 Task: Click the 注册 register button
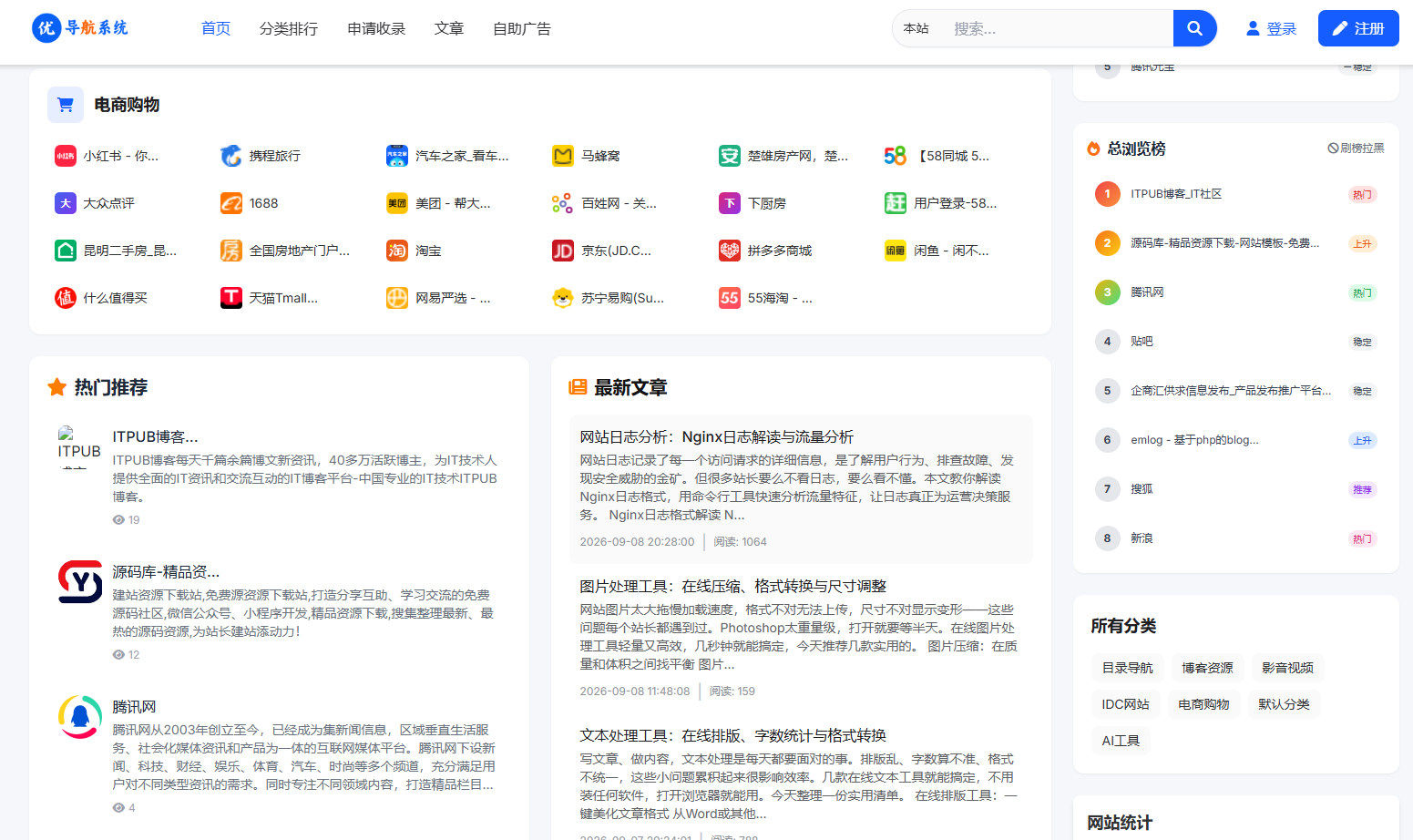[1358, 28]
